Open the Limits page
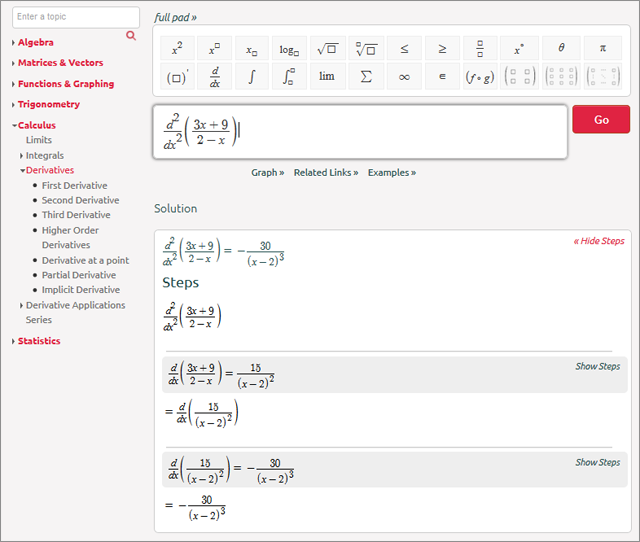 [39, 140]
